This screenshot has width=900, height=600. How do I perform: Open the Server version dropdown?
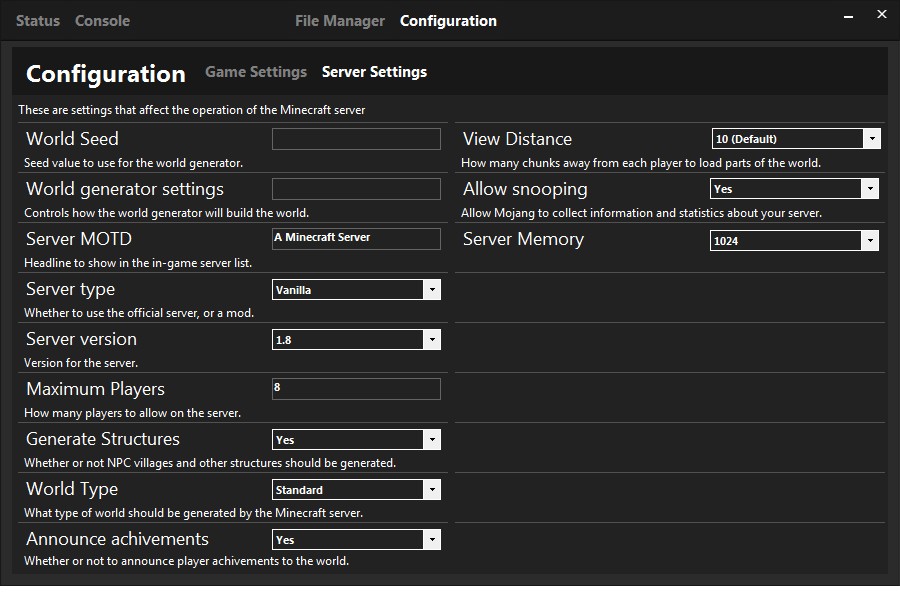[x=432, y=339]
